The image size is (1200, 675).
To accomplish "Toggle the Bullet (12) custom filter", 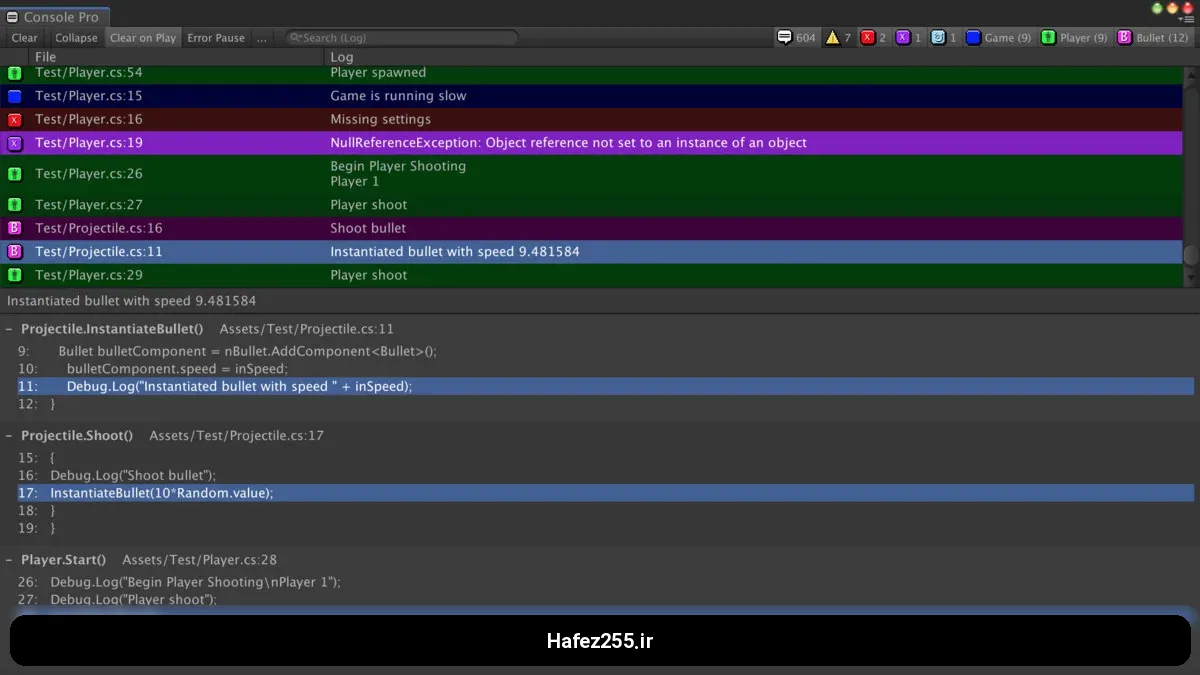I will 1153,38.
